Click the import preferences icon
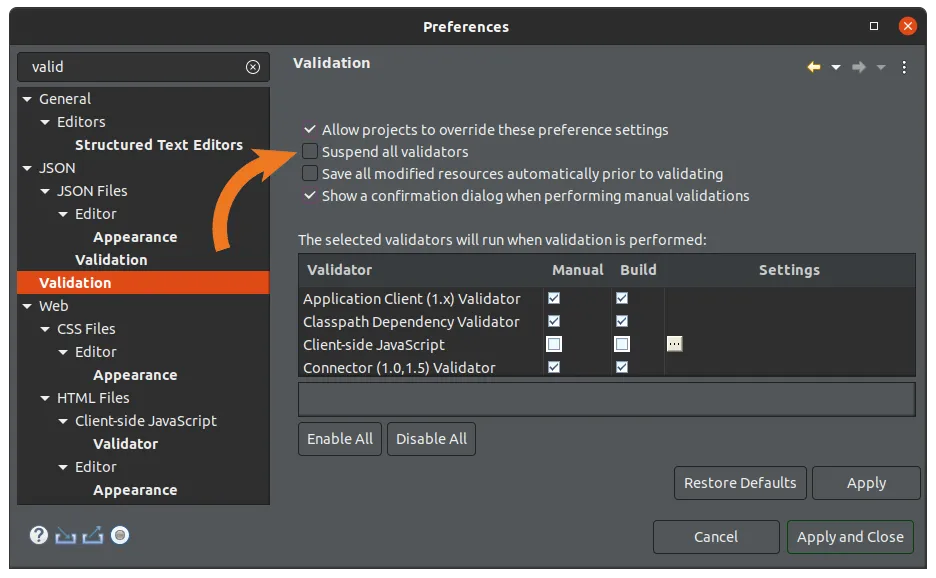936x578 pixels. coord(65,536)
